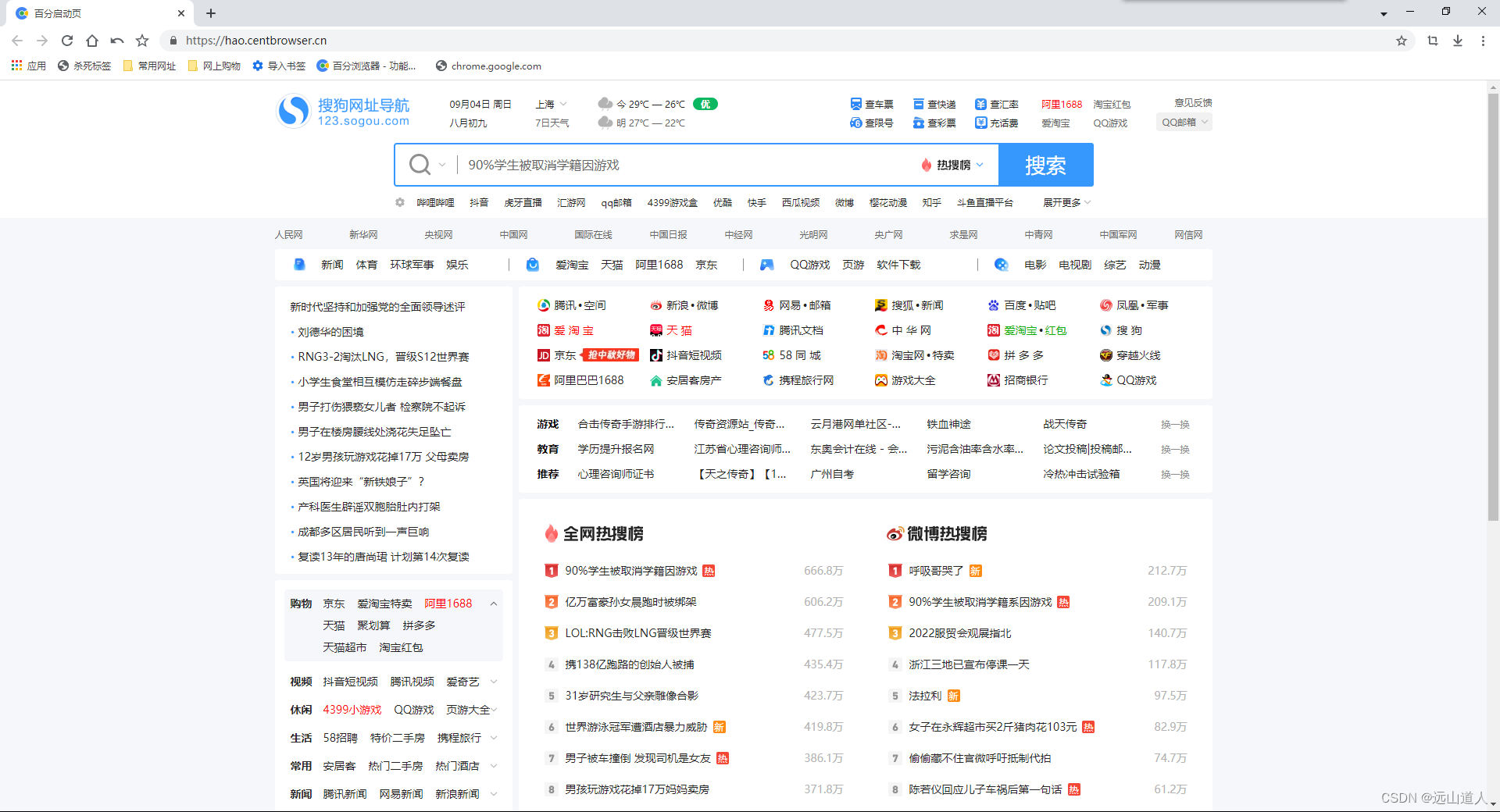Open headline 刘德华的困境
The height and width of the screenshot is (812, 1500).
(330, 332)
